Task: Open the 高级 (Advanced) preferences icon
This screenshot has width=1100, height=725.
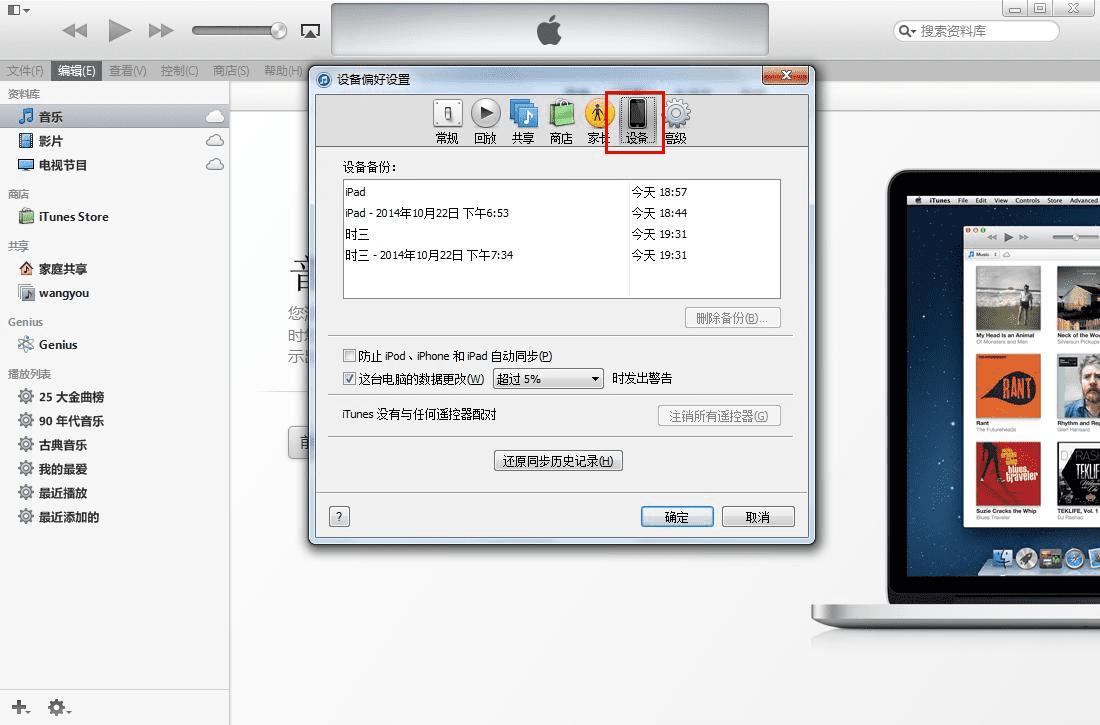Action: coord(676,118)
